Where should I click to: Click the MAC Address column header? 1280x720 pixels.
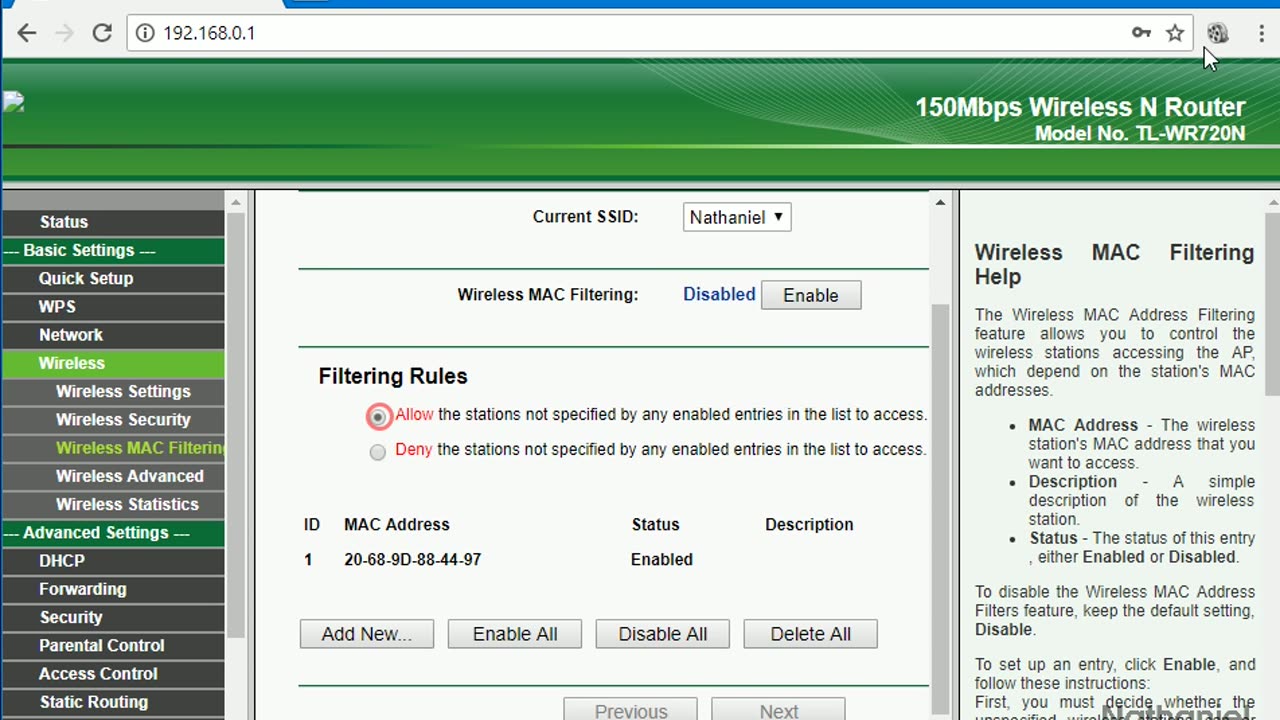point(397,525)
